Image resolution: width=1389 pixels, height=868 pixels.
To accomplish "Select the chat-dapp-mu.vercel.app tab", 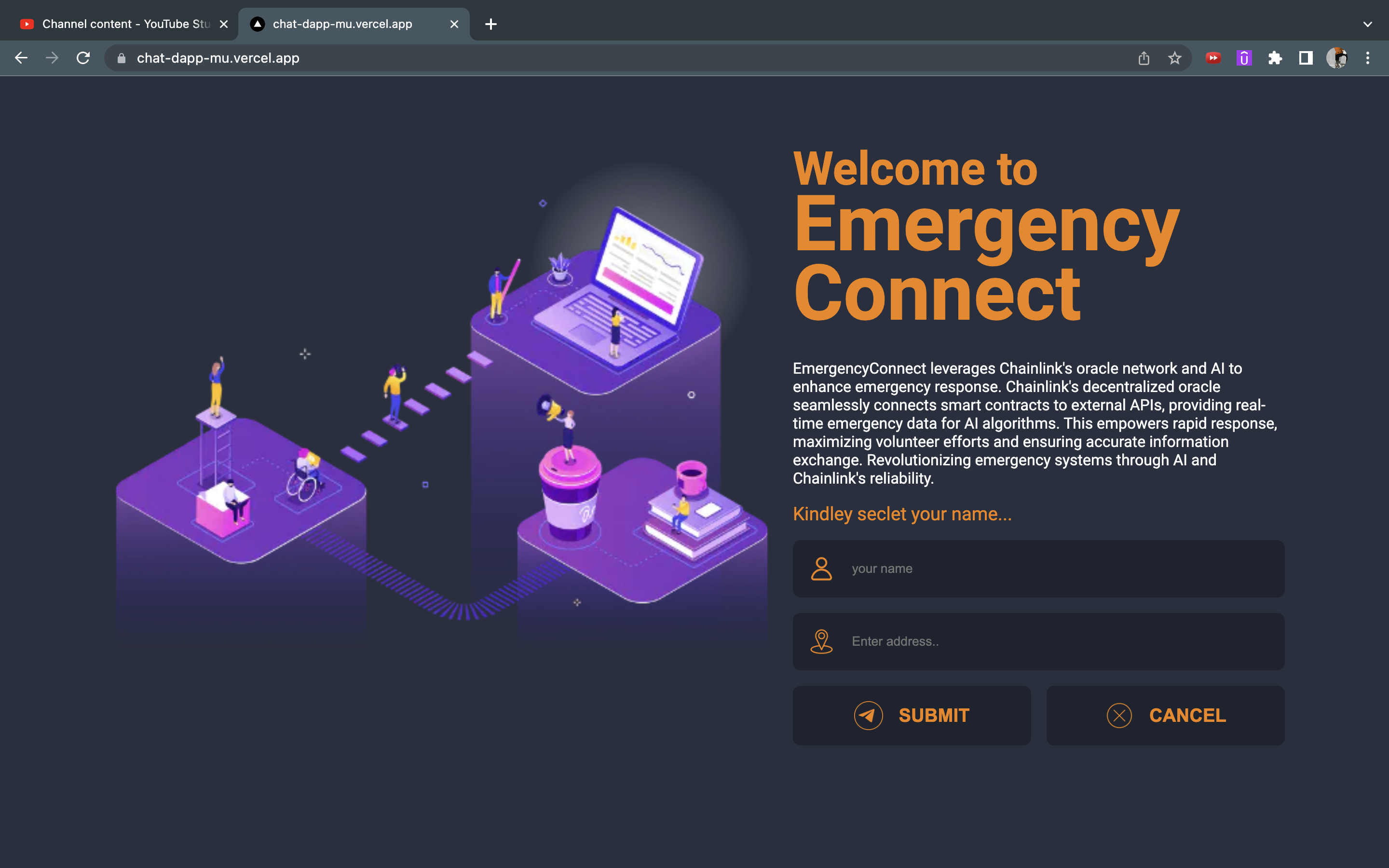I will 342,24.
